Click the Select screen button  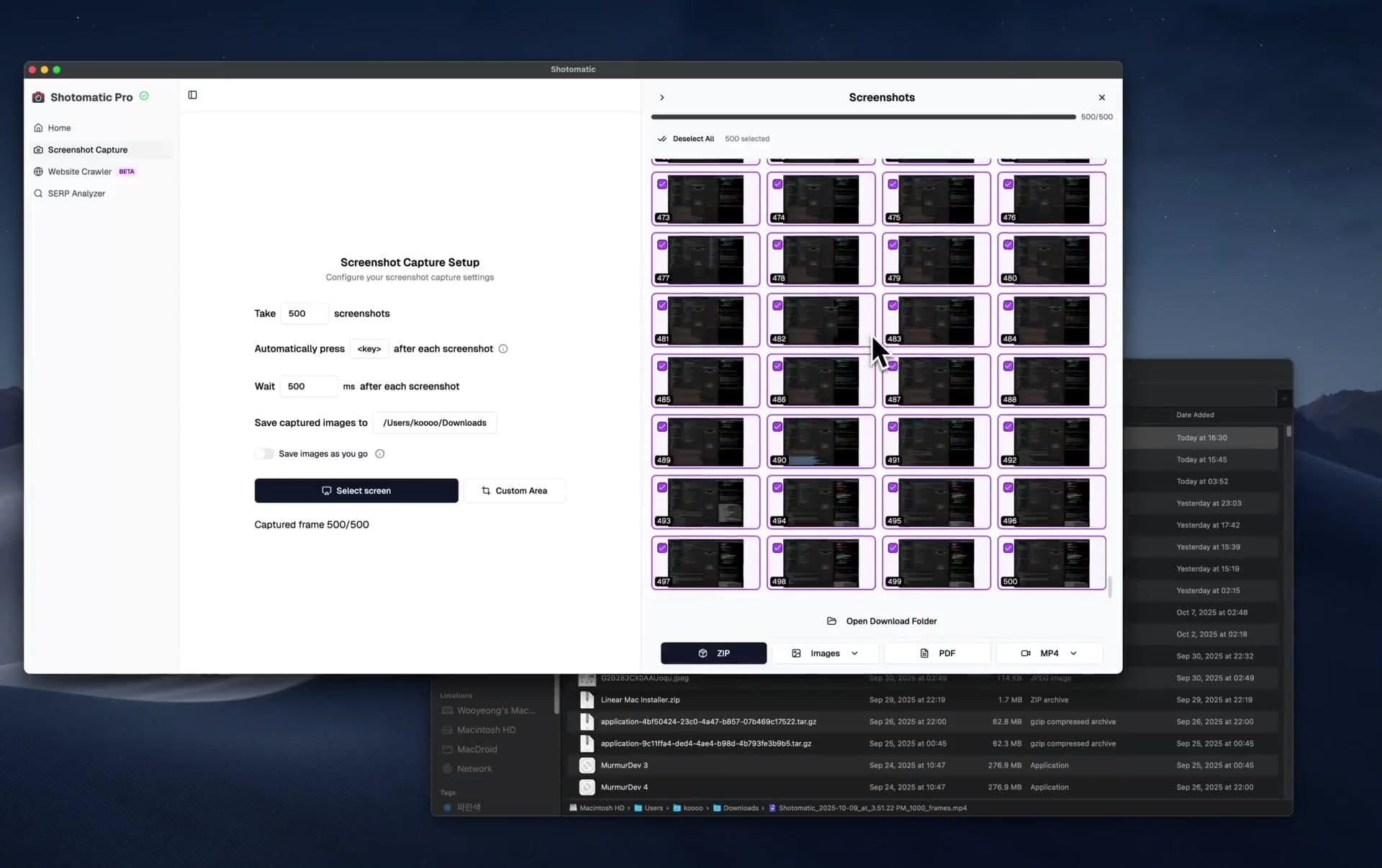tap(356, 490)
